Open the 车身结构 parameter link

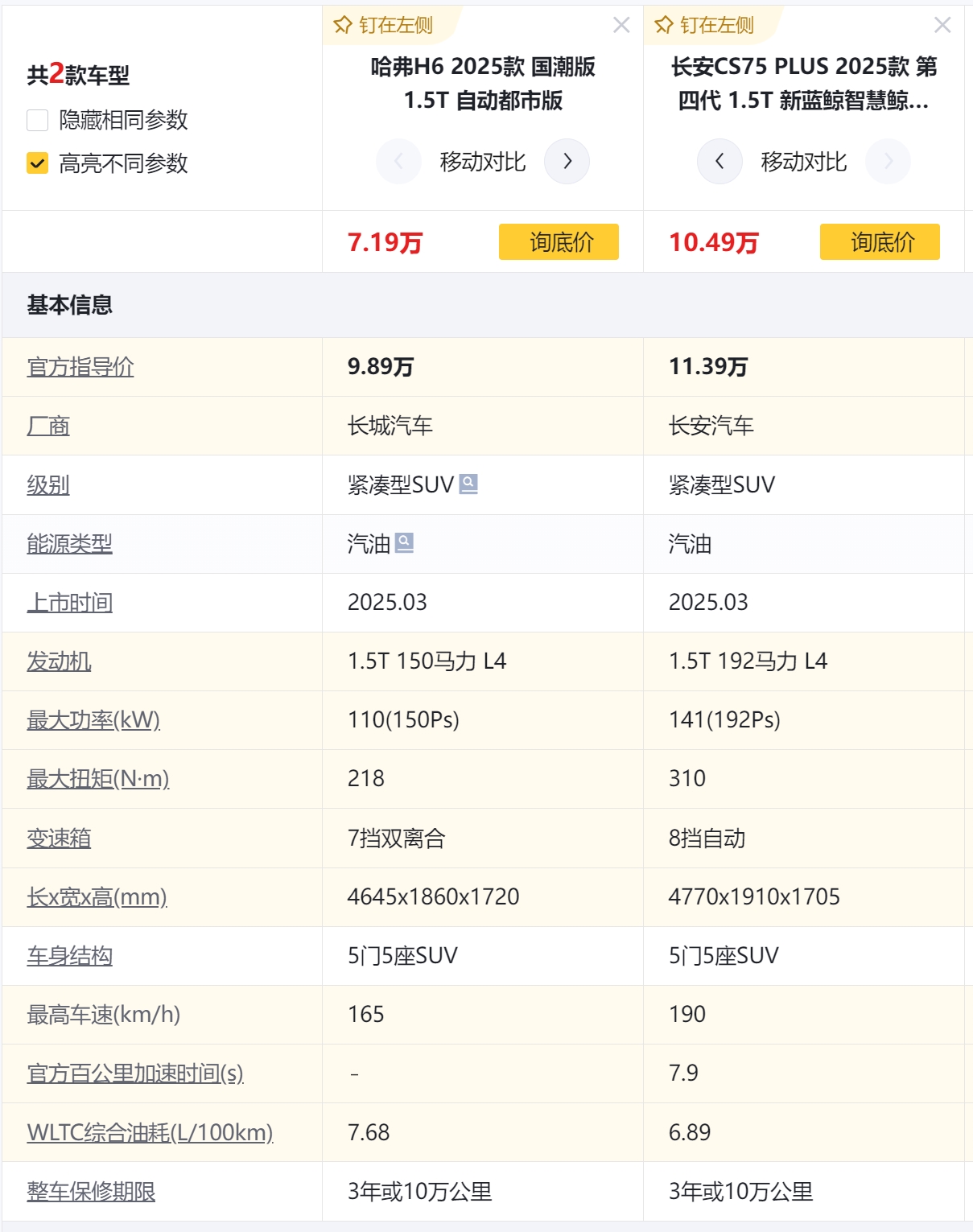click(70, 955)
